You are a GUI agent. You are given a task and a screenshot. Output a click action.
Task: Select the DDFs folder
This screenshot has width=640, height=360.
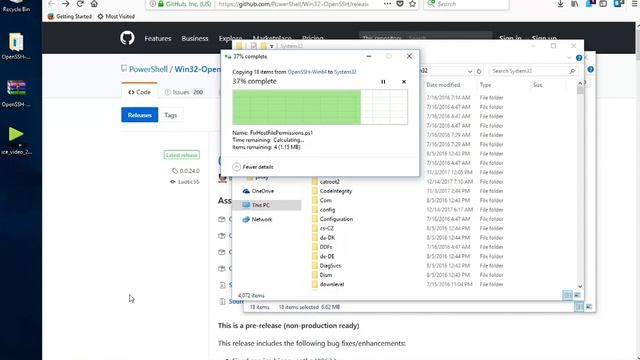tap(322, 247)
